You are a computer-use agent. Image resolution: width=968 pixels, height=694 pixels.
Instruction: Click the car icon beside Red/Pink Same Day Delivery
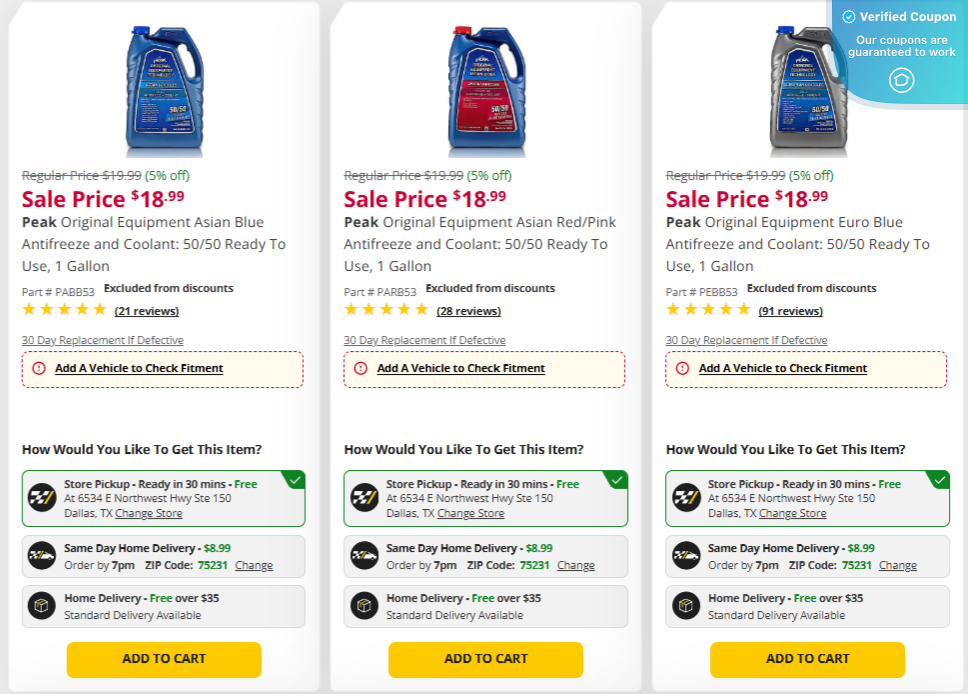tap(364, 555)
